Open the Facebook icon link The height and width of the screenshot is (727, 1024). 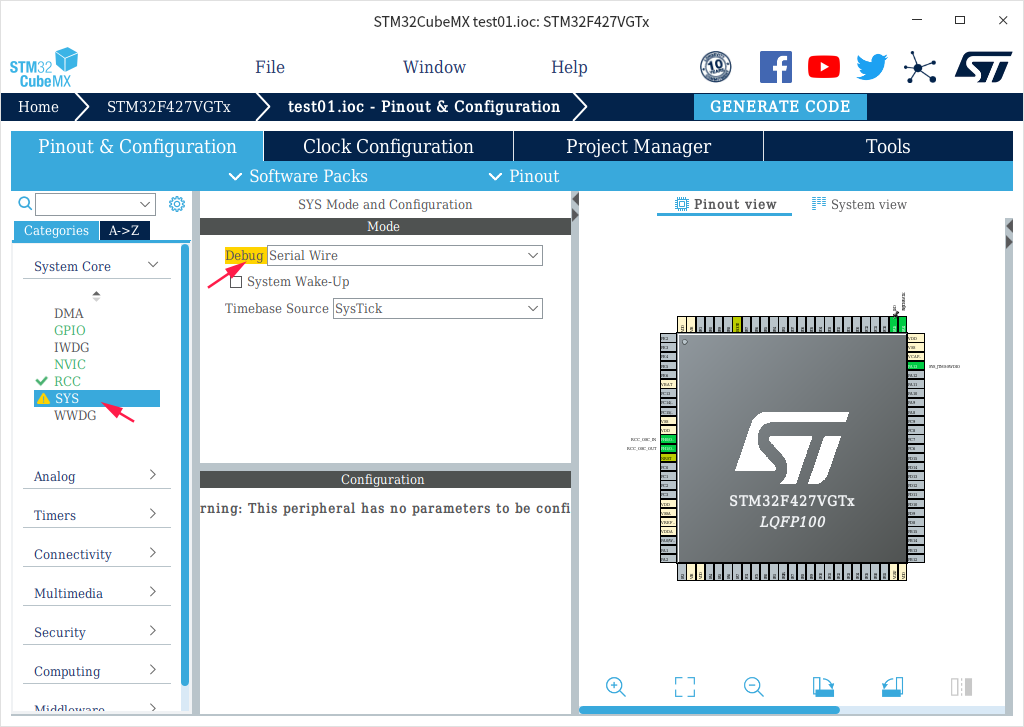[776, 67]
